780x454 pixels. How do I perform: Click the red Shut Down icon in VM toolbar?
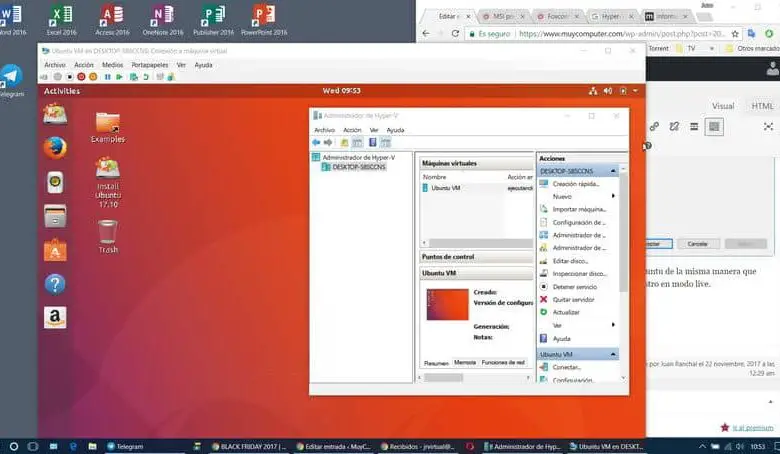[x=81, y=77]
